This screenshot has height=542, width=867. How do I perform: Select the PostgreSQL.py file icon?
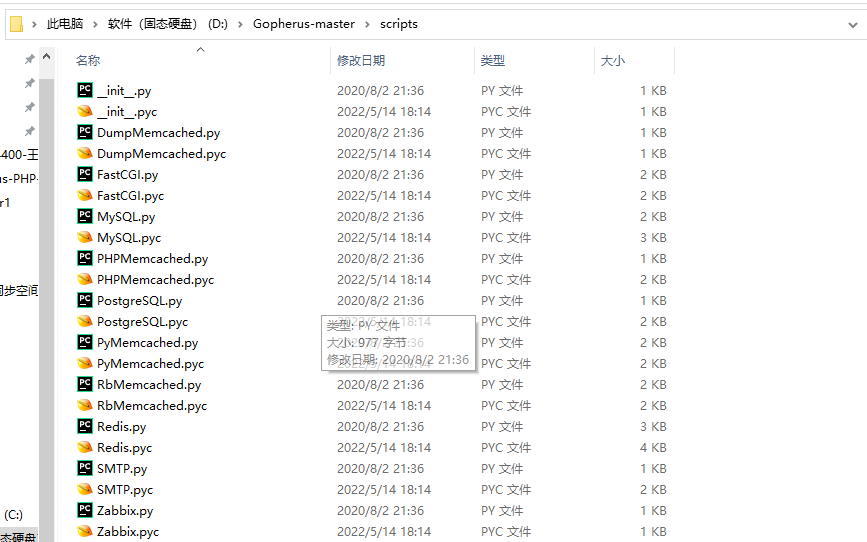pyautogui.click(x=85, y=300)
